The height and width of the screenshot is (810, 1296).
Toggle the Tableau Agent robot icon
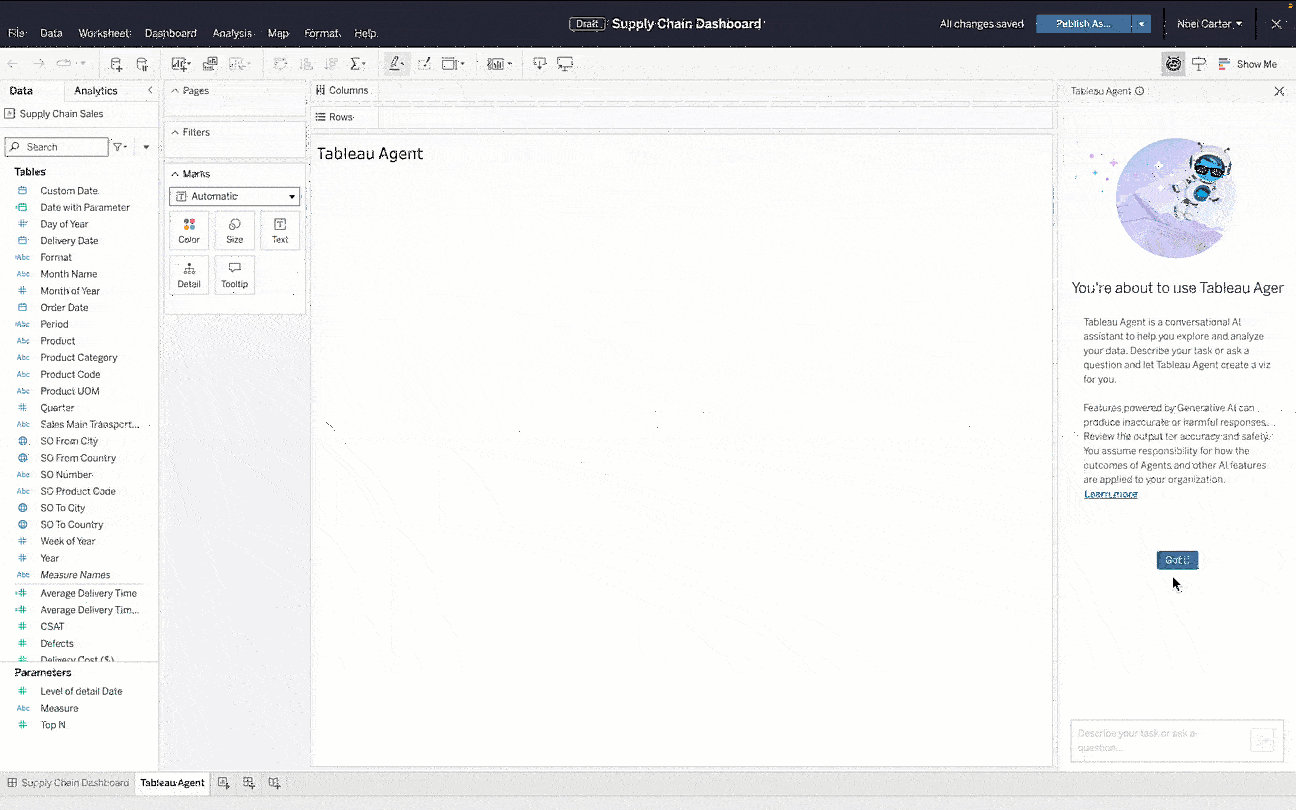pyautogui.click(x=1173, y=64)
